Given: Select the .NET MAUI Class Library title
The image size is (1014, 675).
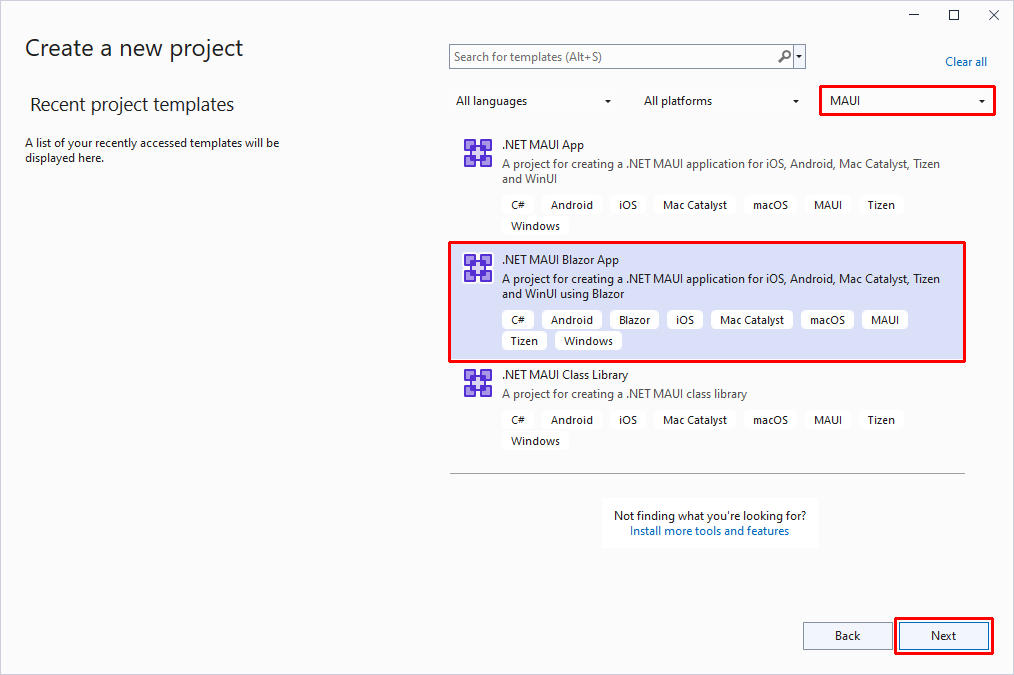Looking at the screenshot, I should click(565, 375).
